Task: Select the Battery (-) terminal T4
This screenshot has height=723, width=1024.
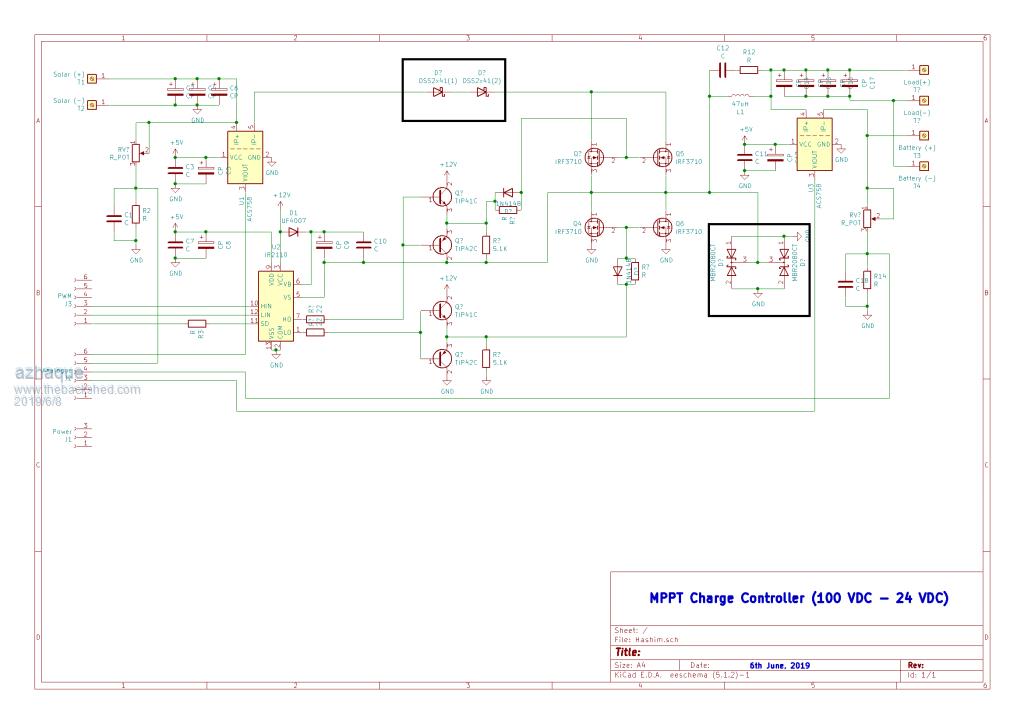Action: tap(924, 168)
